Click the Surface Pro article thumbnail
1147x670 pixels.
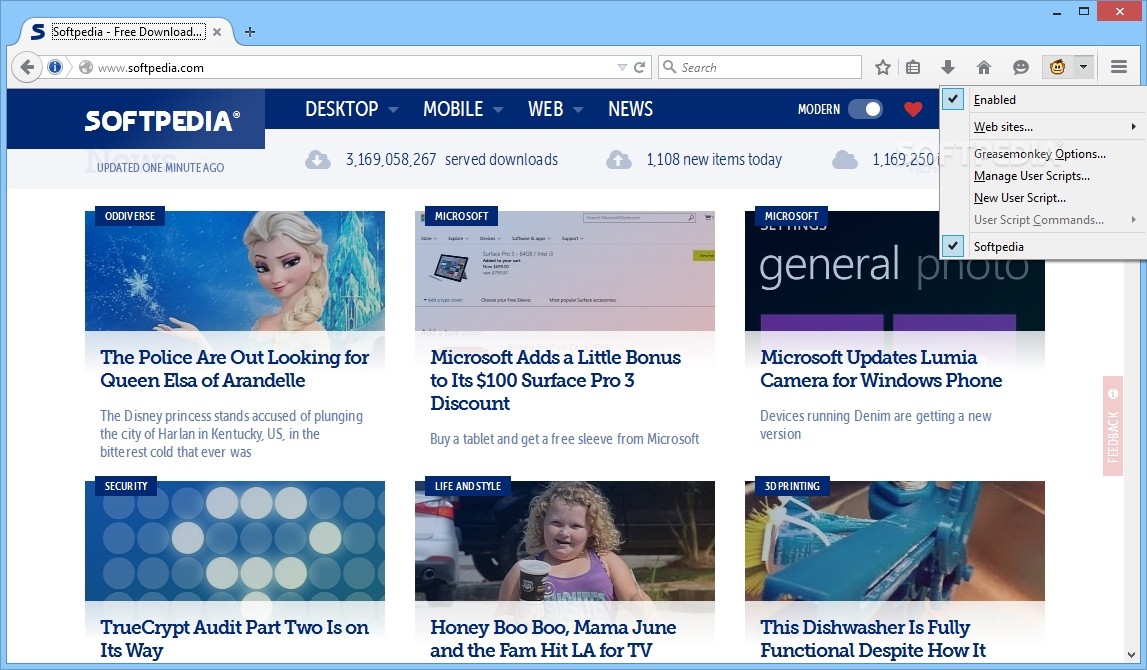pyautogui.click(x=565, y=271)
